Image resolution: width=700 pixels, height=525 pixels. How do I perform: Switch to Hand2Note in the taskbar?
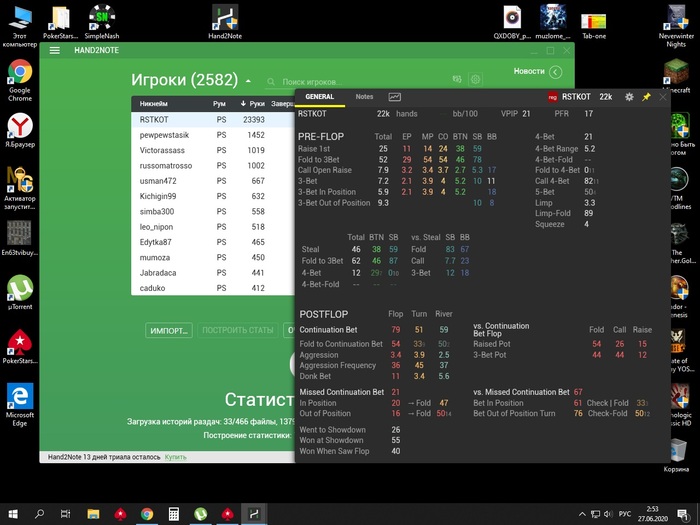pyautogui.click(x=254, y=514)
